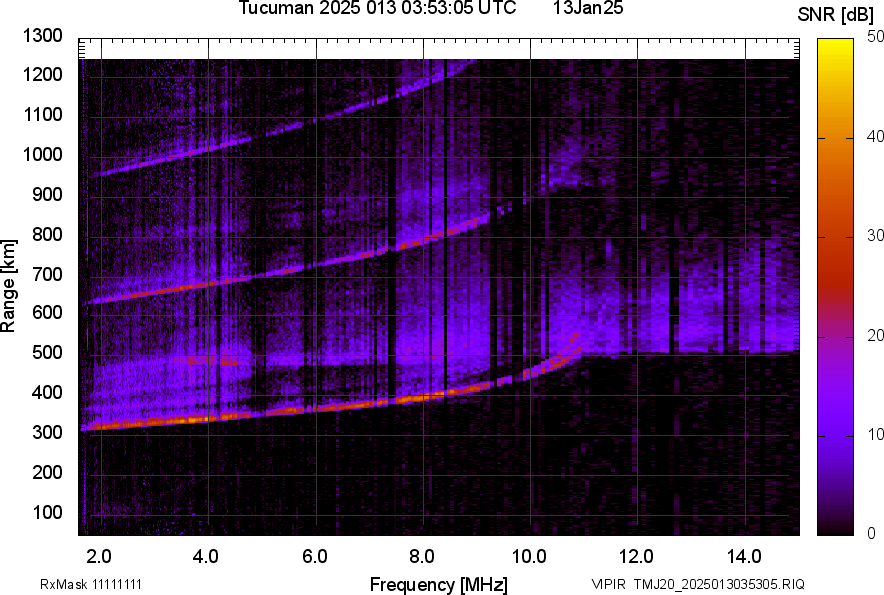884x595 pixels.
Task: Click the VIPIR TMJ20 RIQ filename text
Action: point(697,584)
